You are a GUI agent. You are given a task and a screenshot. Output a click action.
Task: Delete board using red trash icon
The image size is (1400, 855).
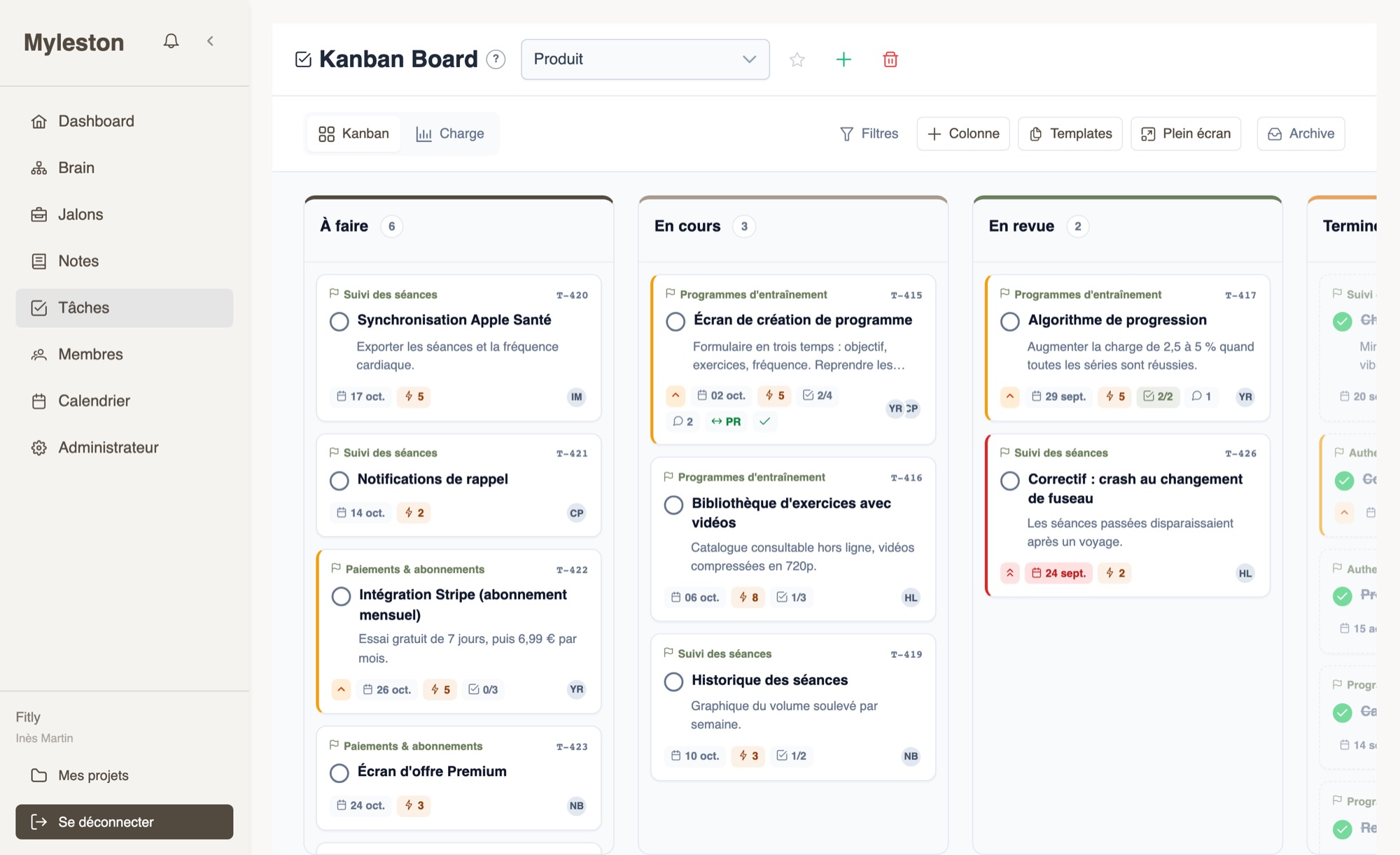(890, 59)
